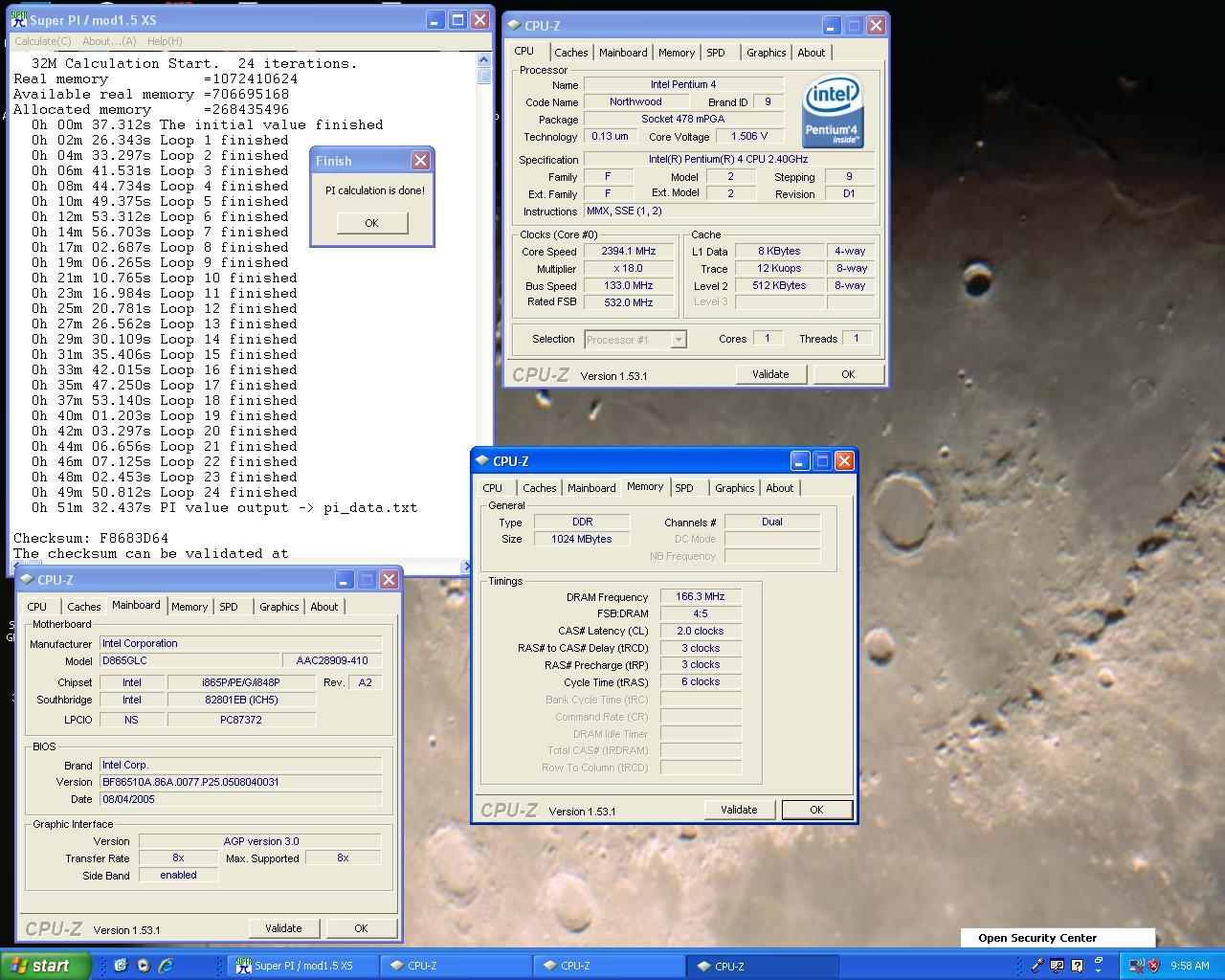Click Validate in the CPU-Z Mainboard window

click(283, 928)
